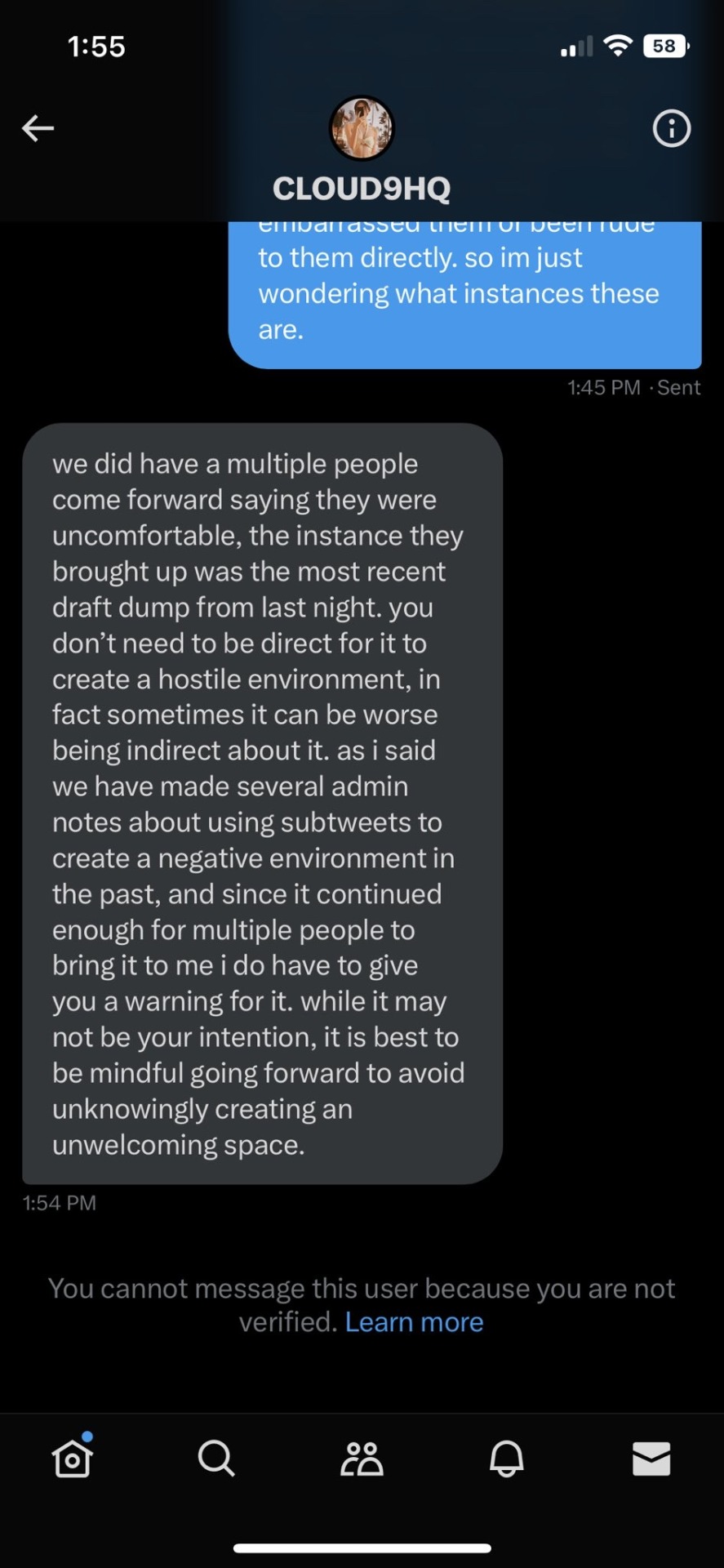This screenshot has width=724, height=1568.
Task: Follow the "Learn more" link
Action: point(414,1322)
